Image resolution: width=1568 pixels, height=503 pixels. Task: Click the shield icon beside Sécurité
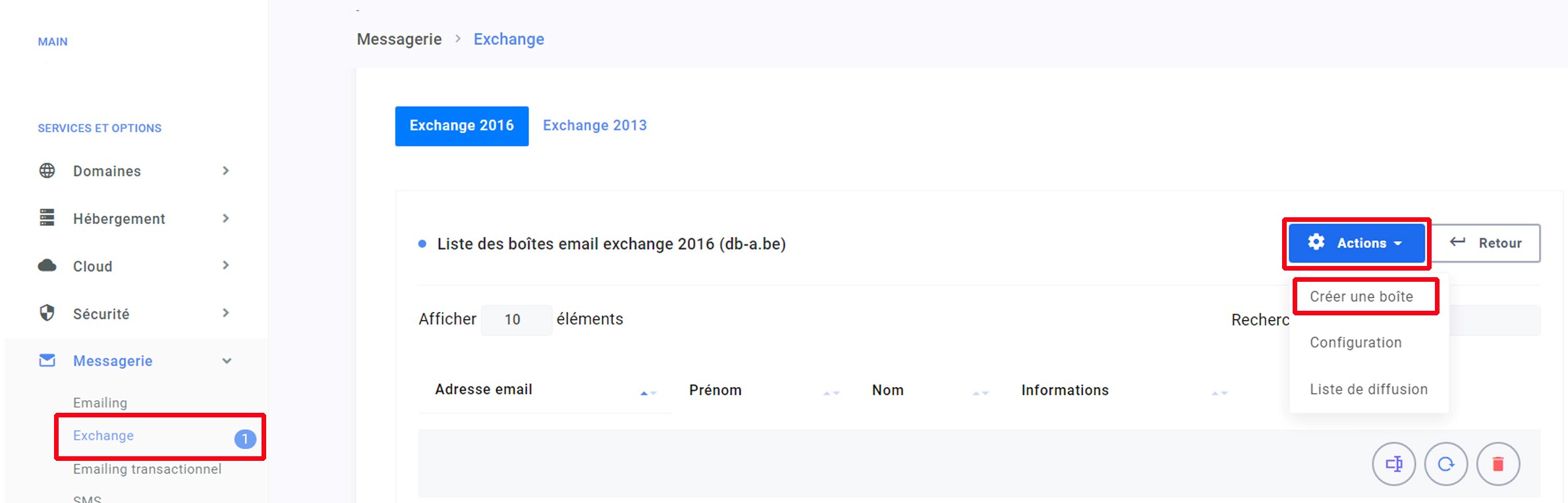pos(47,313)
